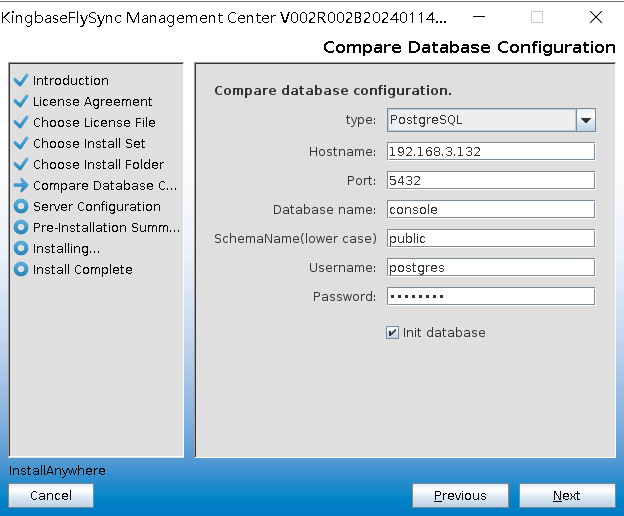This screenshot has width=624, height=516.
Task: Click the arrow icon beside Compare Database step
Action: pos(20,185)
